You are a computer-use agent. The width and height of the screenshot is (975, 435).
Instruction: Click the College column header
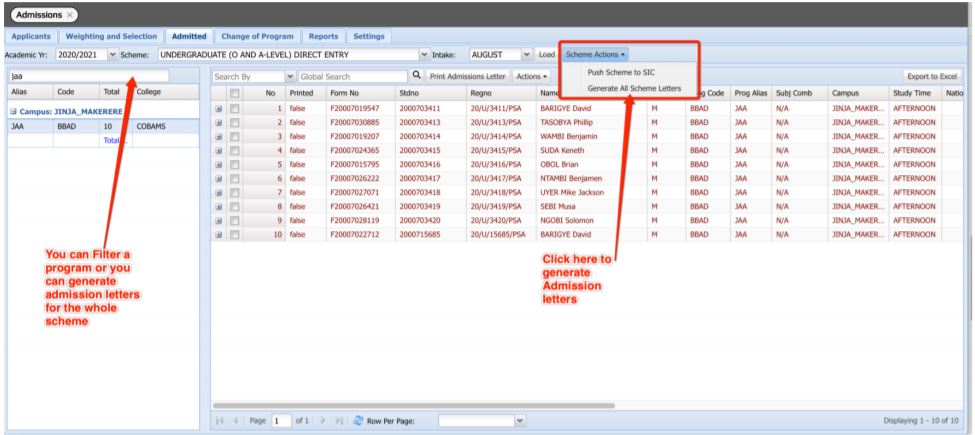click(x=165, y=92)
